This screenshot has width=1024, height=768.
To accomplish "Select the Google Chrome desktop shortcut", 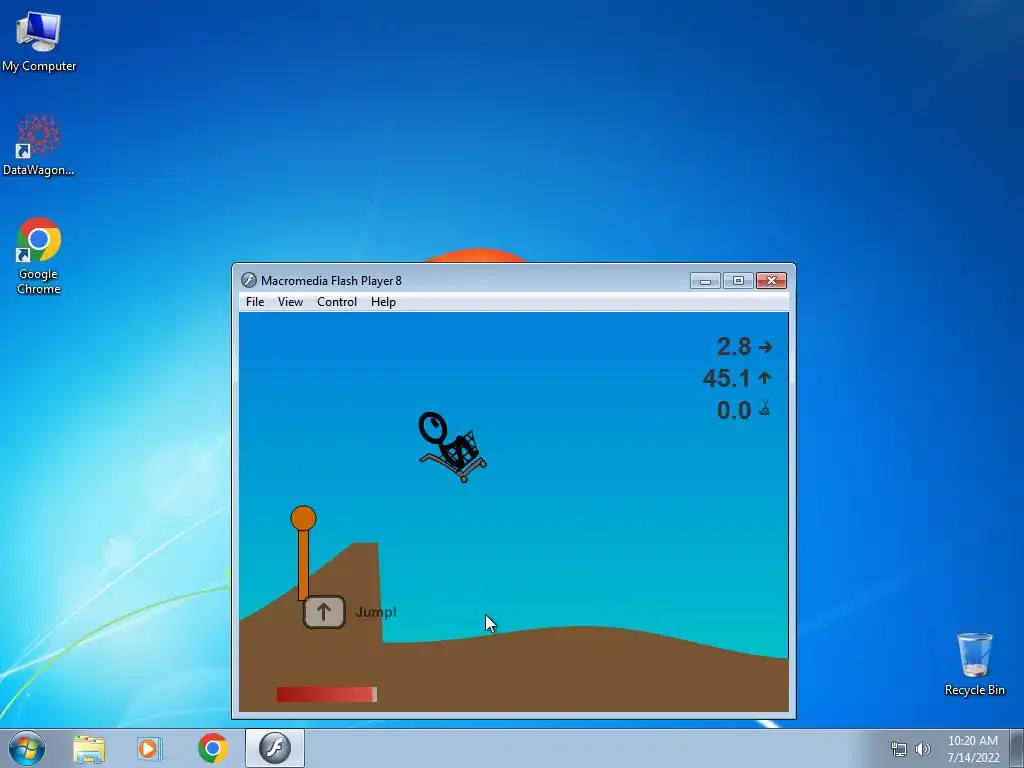I will click(x=39, y=256).
